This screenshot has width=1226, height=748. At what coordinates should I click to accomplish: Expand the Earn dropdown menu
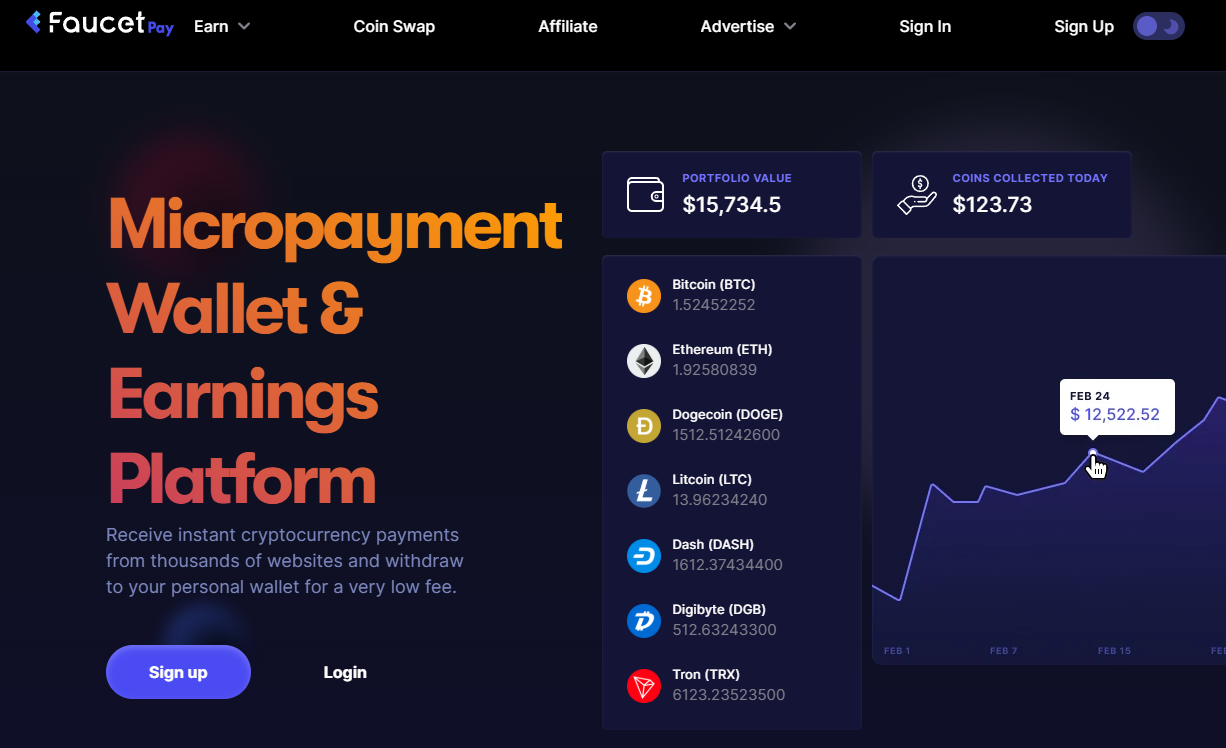click(221, 26)
